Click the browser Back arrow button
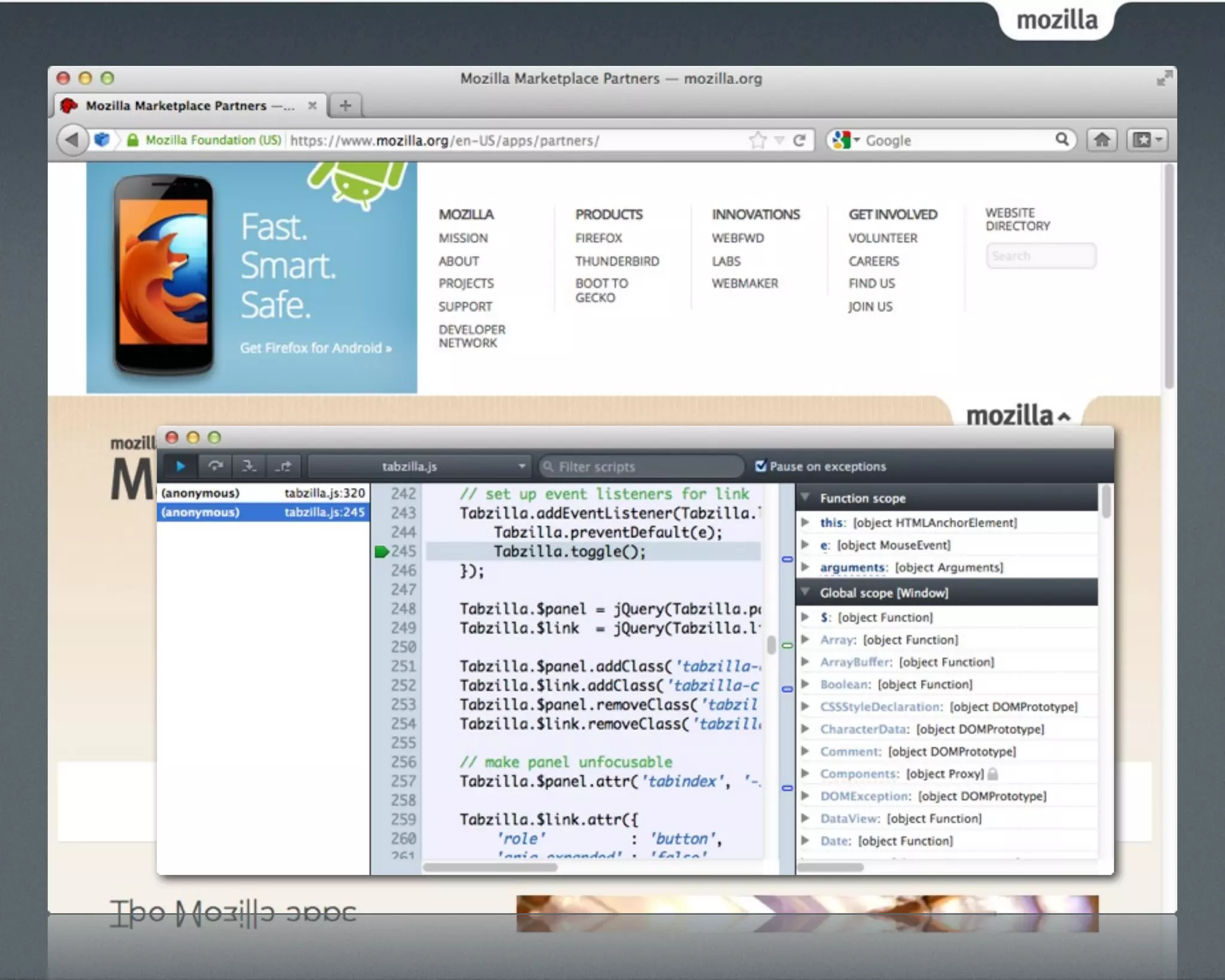The height and width of the screenshot is (980, 1225). point(72,140)
